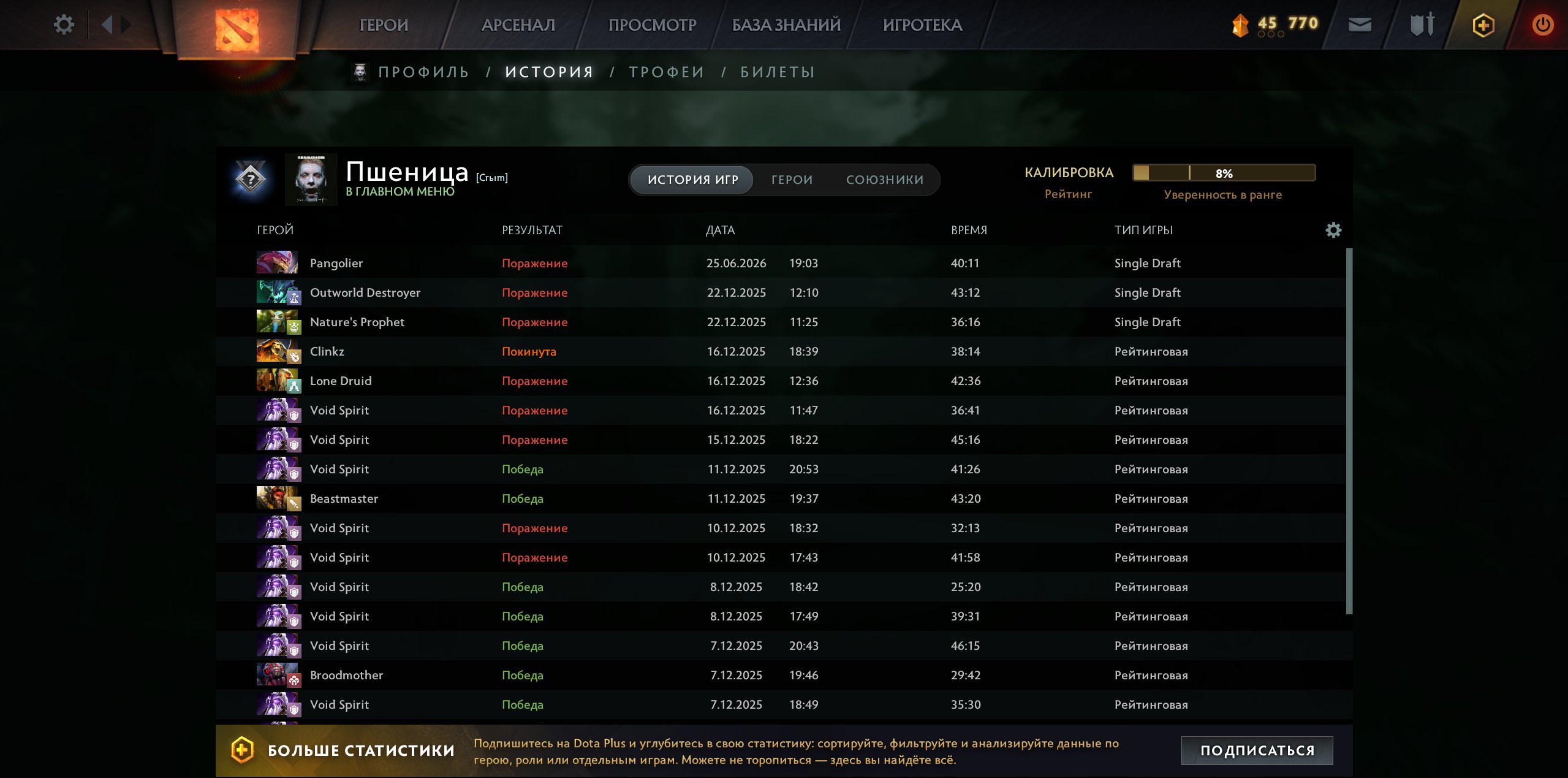
Task: Click Single Draft in Nature's Prophet row
Action: (1147, 322)
